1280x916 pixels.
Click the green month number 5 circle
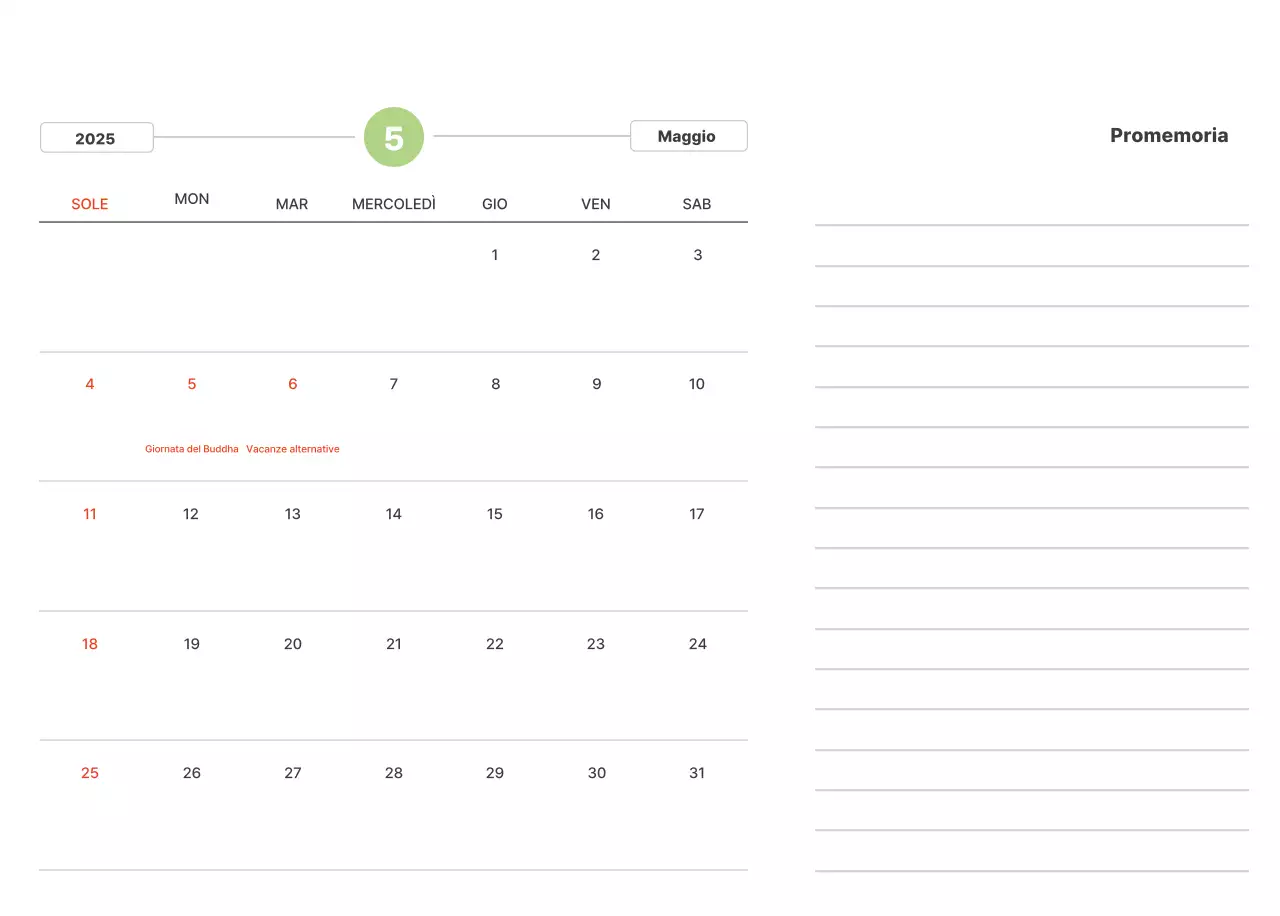[x=394, y=138]
